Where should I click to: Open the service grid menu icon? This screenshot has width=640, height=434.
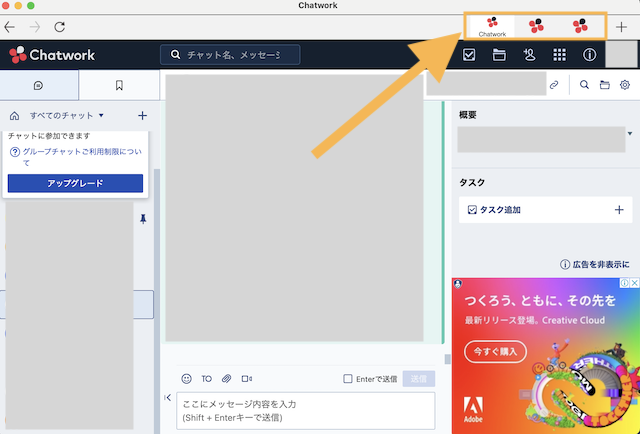pos(559,55)
